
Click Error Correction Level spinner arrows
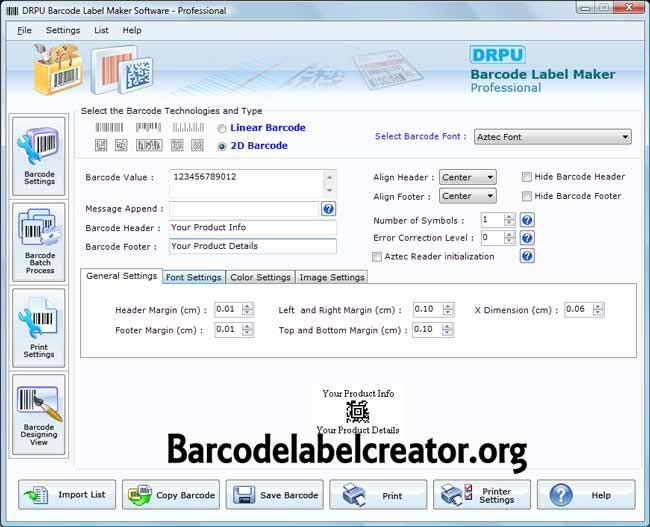[509, 238]
